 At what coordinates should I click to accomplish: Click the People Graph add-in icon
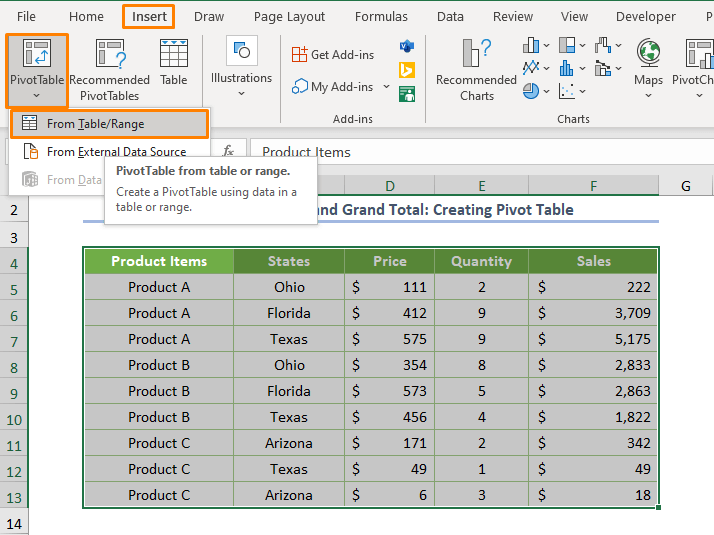click(x=407, y=94)
